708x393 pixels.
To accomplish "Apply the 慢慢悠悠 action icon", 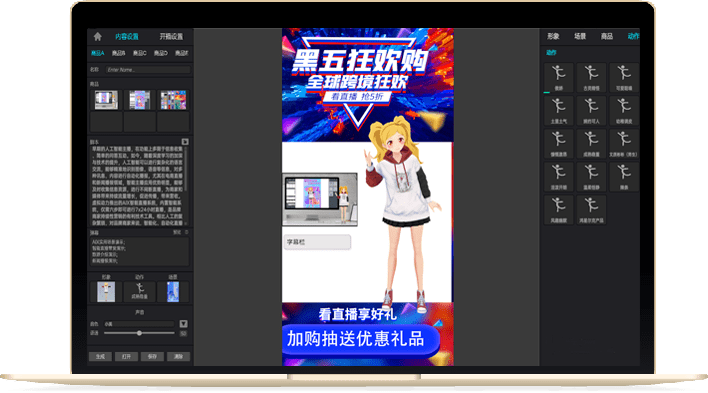I will click(x=559, y=144).
